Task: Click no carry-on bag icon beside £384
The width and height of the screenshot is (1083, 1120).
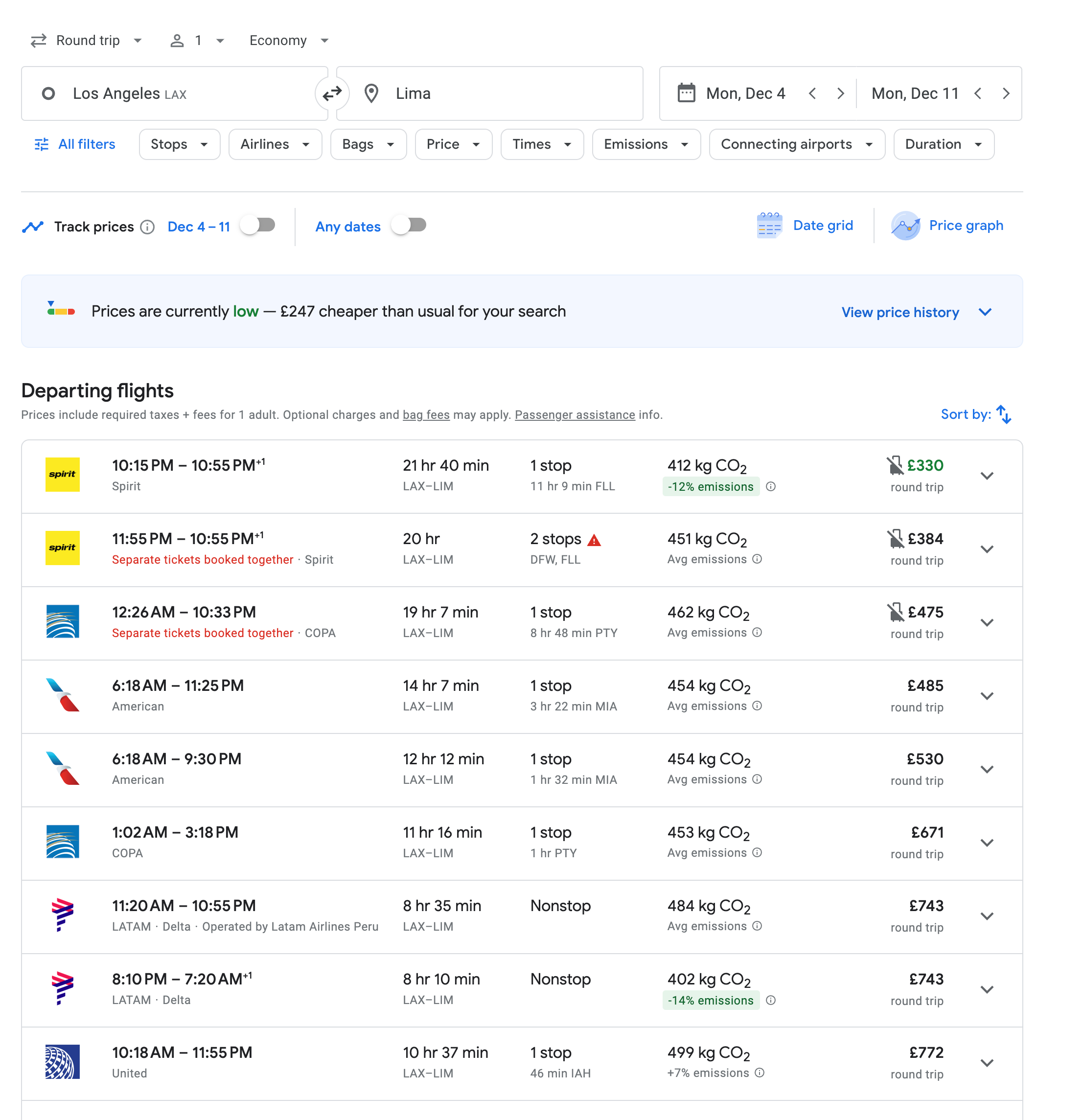Action: [x=895, y=539]
